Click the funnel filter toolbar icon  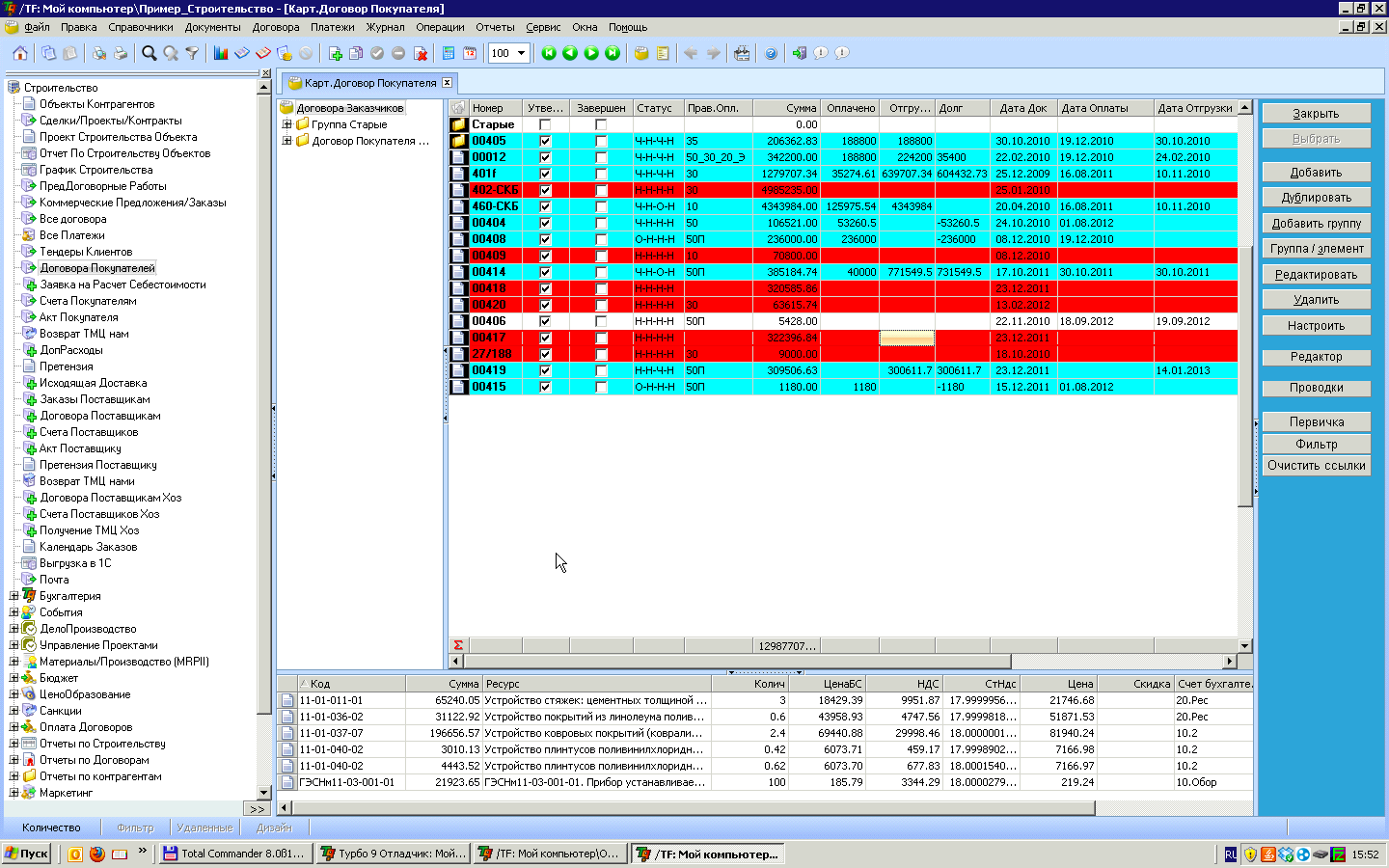point(192,53)
